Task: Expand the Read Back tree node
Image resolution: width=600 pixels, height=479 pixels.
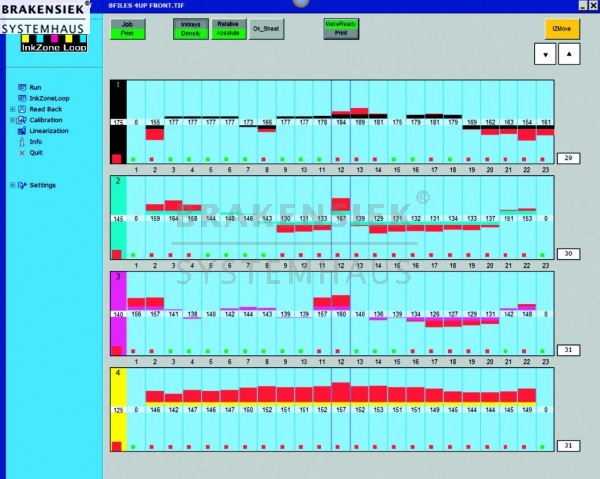Action: coord(13,109)
